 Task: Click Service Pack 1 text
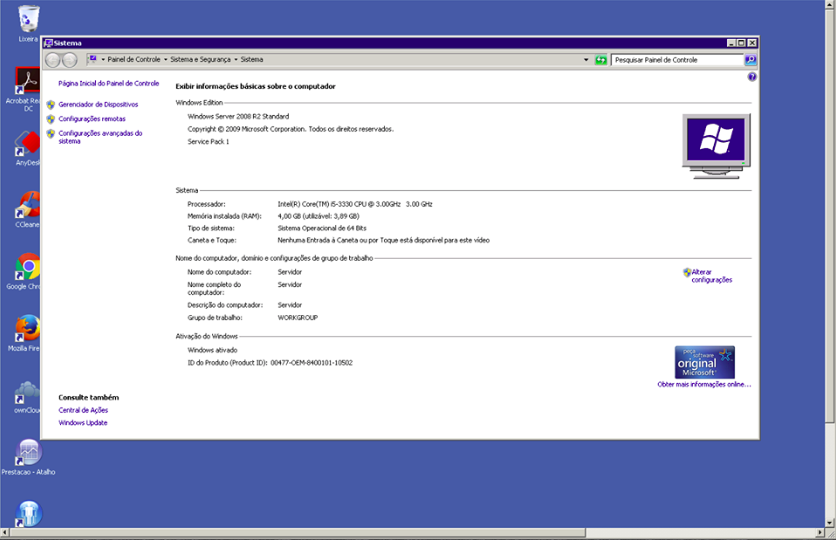coord(208,142)
